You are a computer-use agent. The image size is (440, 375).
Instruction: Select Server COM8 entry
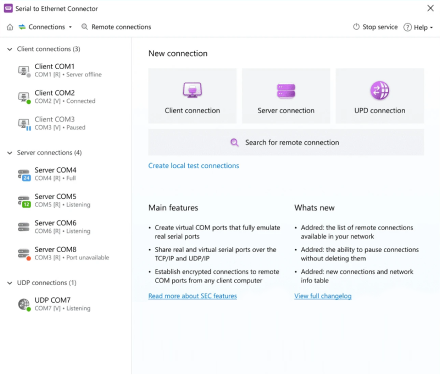tap(66, 253)
